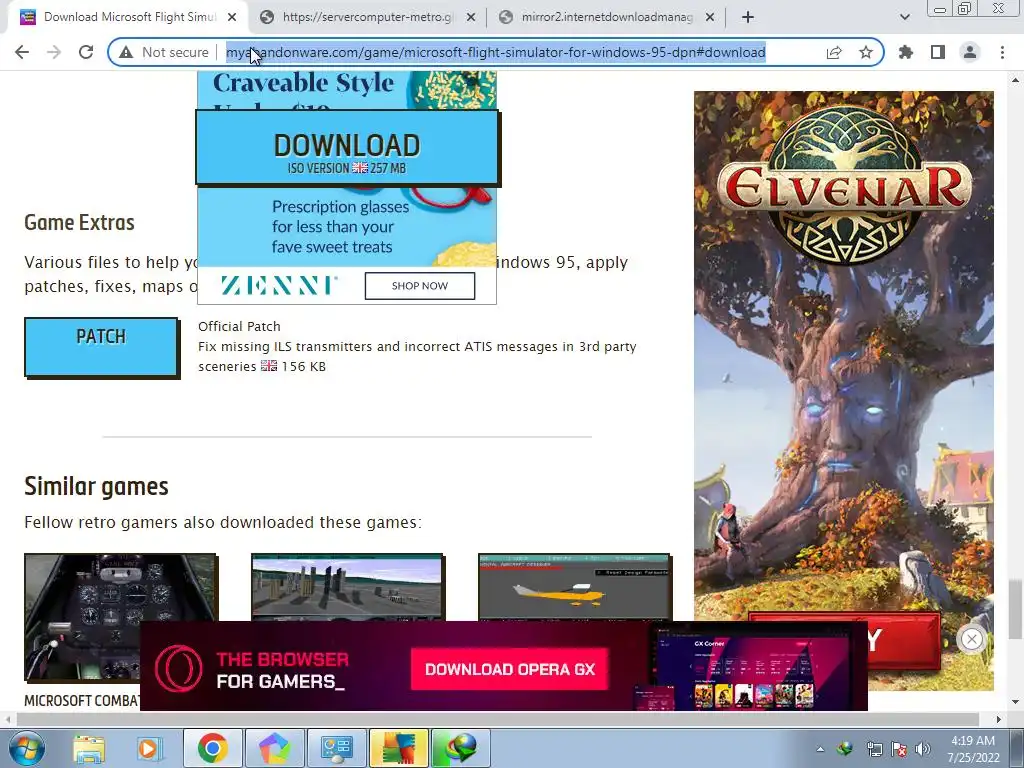Open Internet Download Manager taskbar icon
Image resolution: width=1024 pixels, height=768 pixels.
tap(460, 748)
